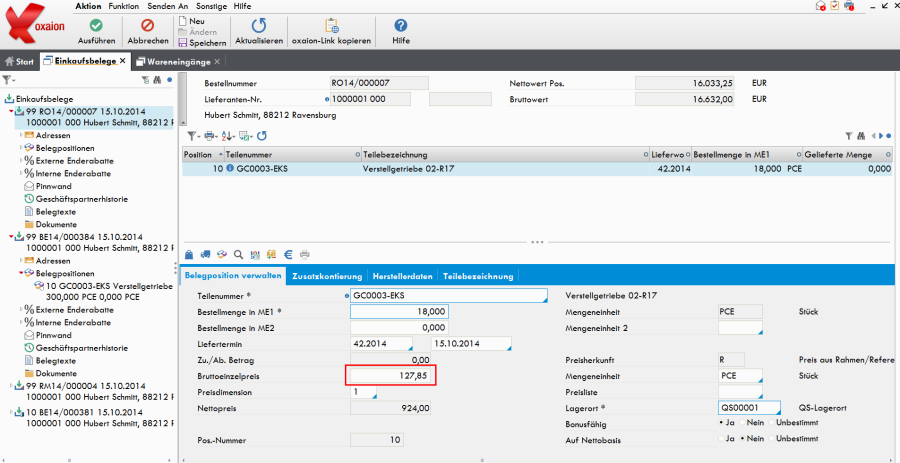Screen dimensions: 900x463
Task: Open the Hilfe menu in the menu bar
Action: pos(243,6)
